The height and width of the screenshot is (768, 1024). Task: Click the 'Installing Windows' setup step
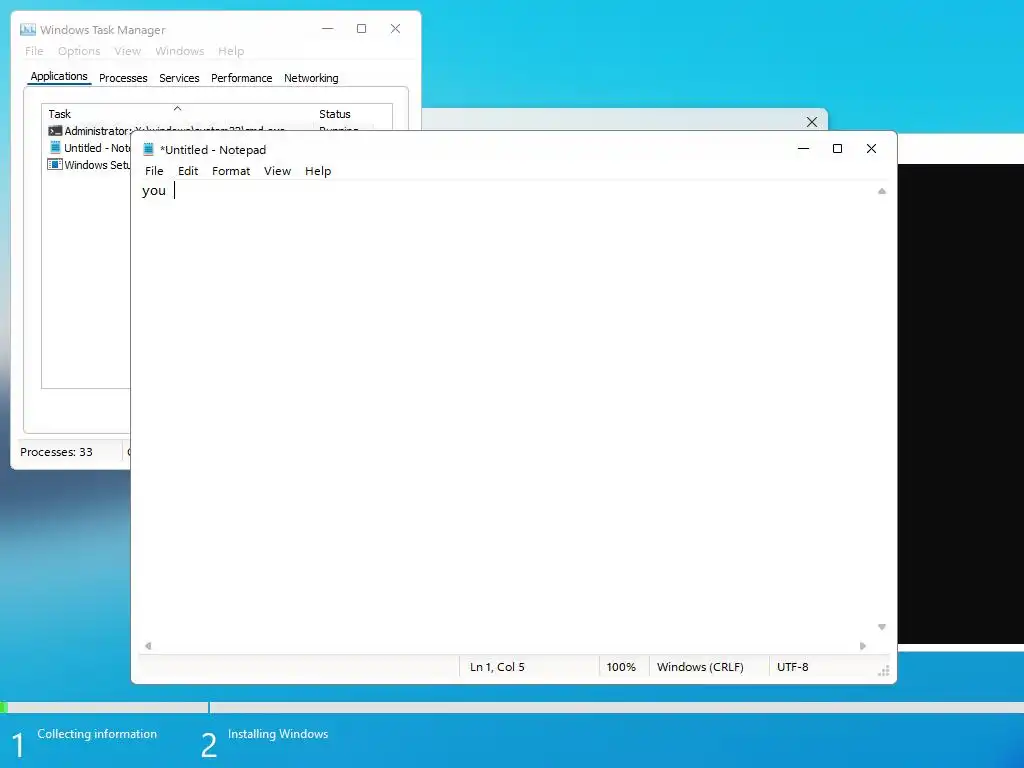pyautogui.click(x=278, y=734)
